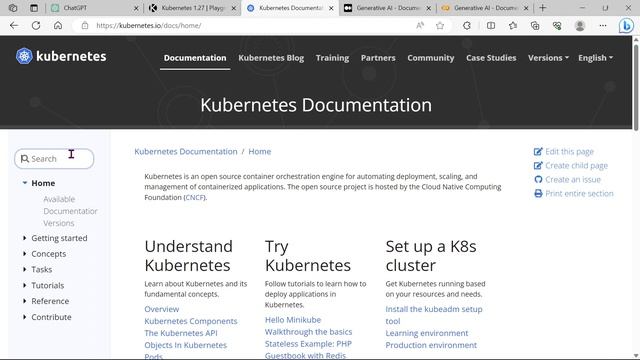Expand the Getting started sidebar section
The height and width of the screenshot is (360, 640).
point(24,238)
